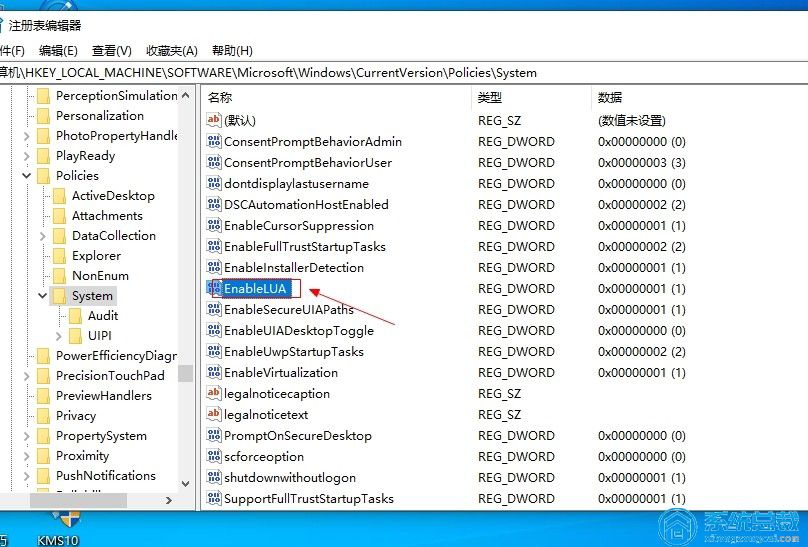The image size is (808, 547).
Task: Open the 收藏夹(A) menu
Action: coord(172,50)
